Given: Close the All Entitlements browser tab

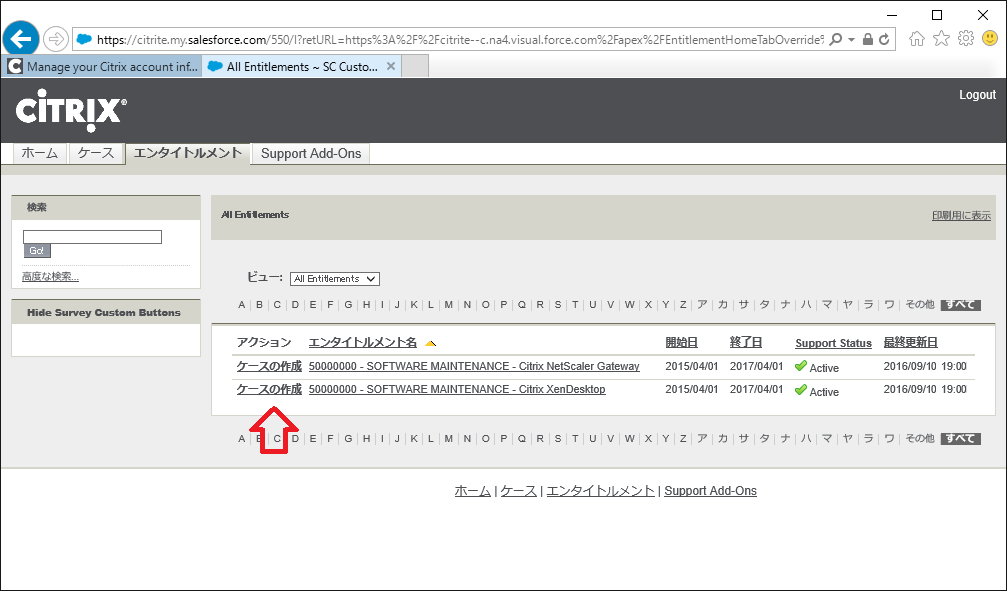Looking at the screenshot, I should [391, 67].
